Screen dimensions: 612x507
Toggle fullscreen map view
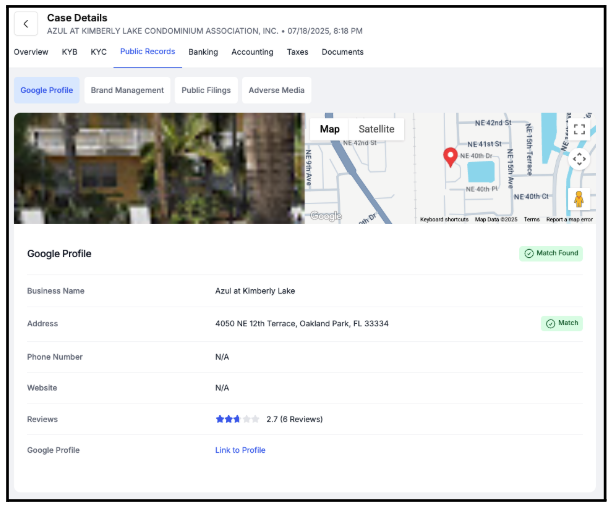[x=579, y=129]
